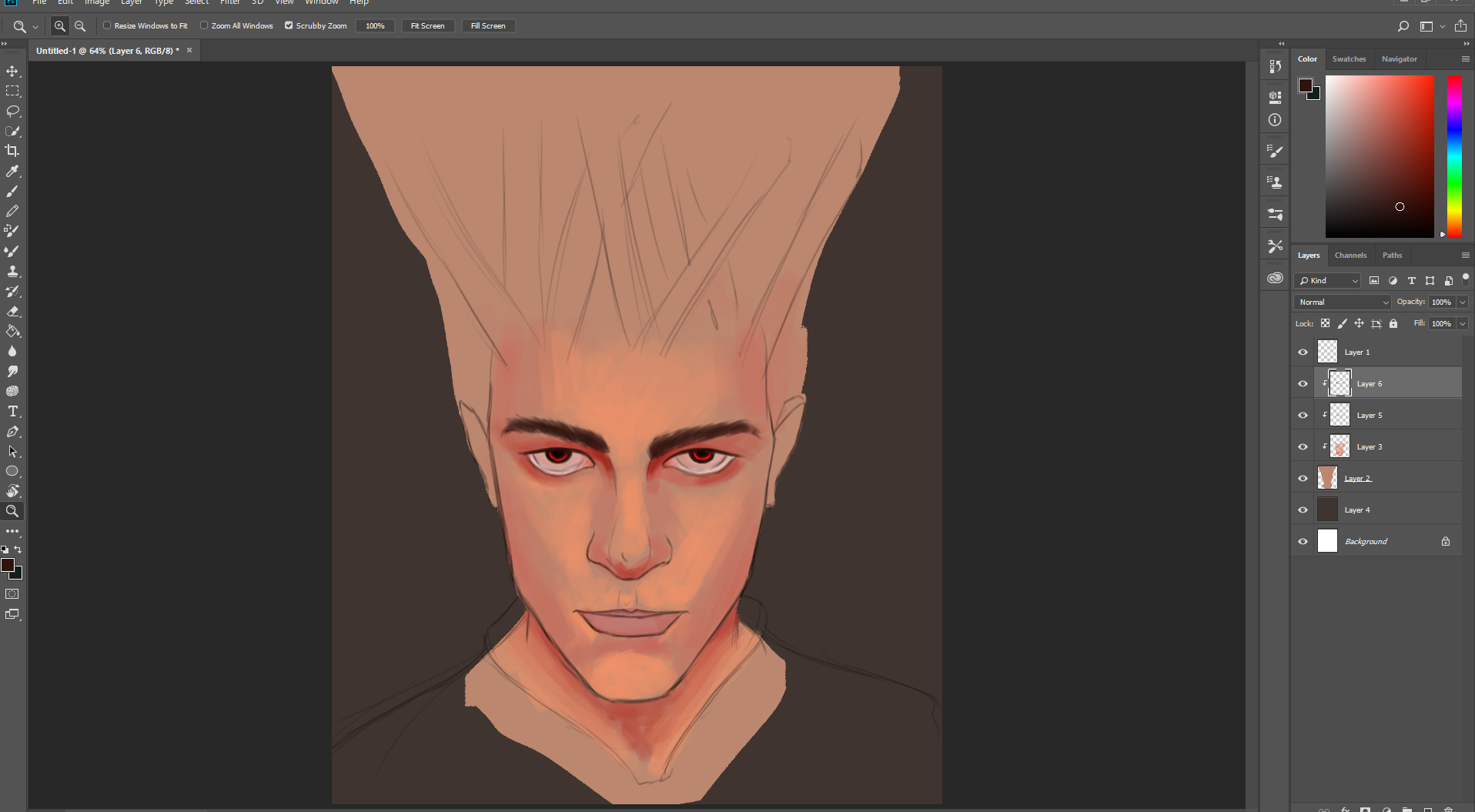1475x812 pixels.
Task: Enable Zoom All Windows checkbox
Action: (x=204, y=25)
